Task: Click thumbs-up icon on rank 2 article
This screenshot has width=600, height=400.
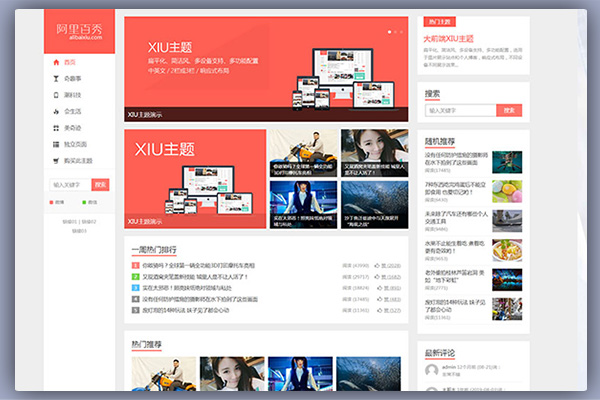Action: pyautogui.click(x=377, y=276)
